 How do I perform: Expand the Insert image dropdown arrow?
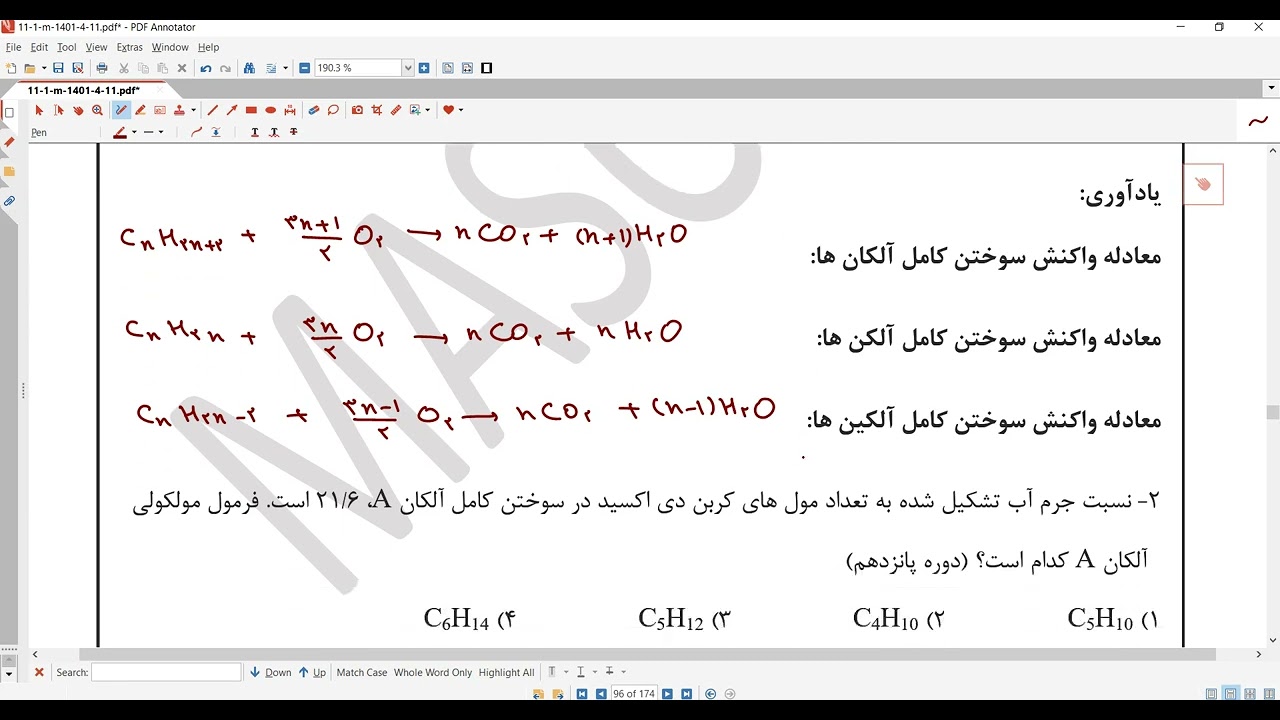pyautogui.click(x=428, y=110)
